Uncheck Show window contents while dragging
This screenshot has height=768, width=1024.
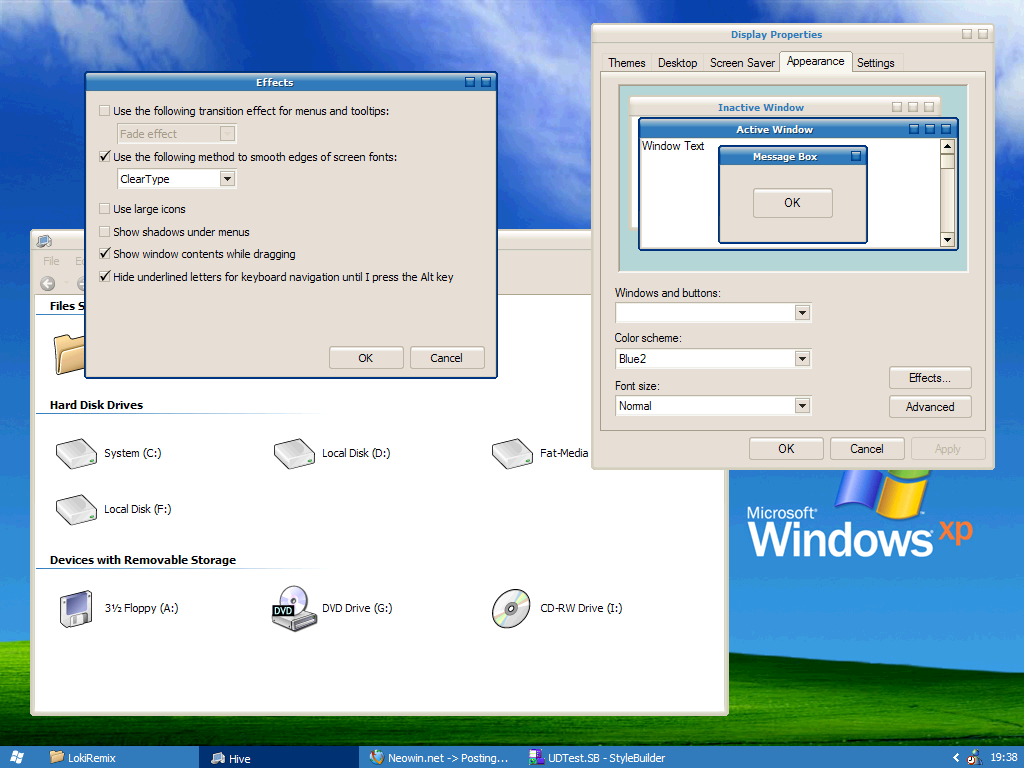[x=105, y=254]
